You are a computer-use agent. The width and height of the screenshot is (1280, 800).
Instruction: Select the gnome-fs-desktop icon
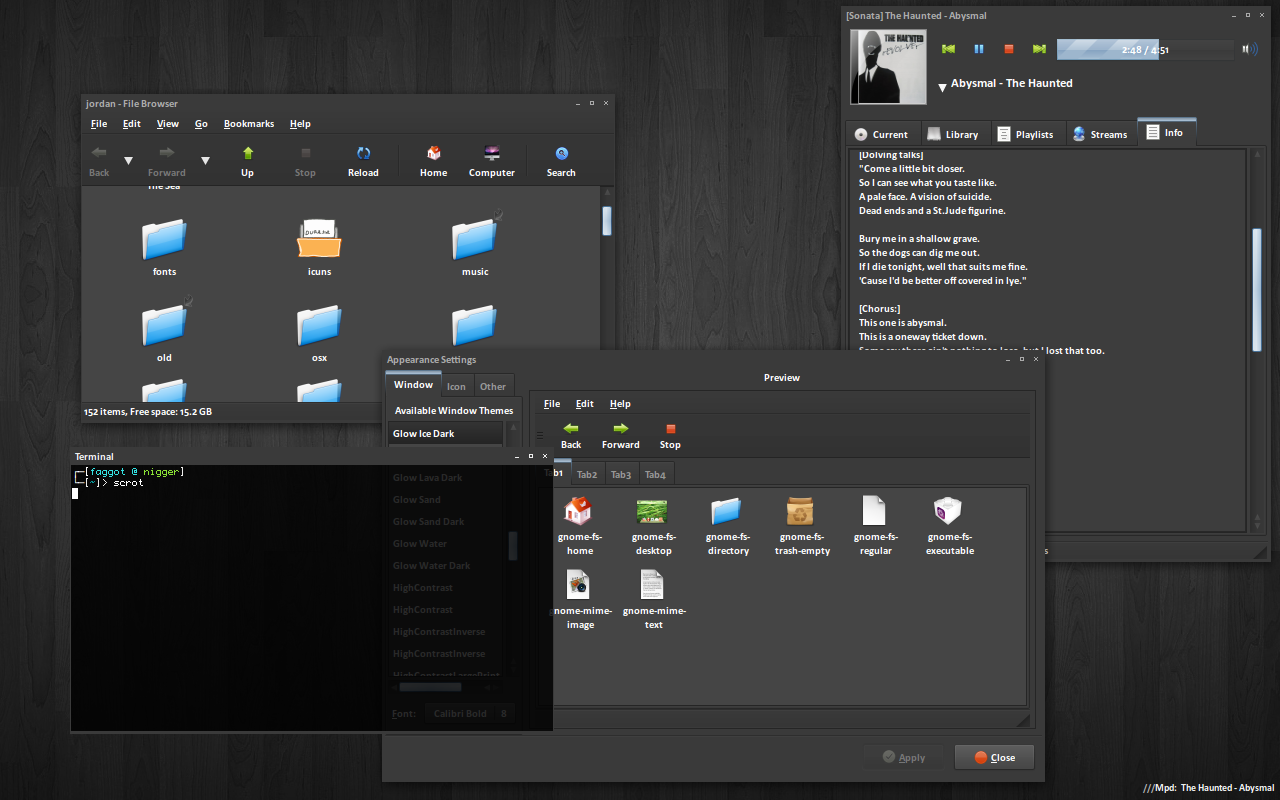(x=653, y=527)
